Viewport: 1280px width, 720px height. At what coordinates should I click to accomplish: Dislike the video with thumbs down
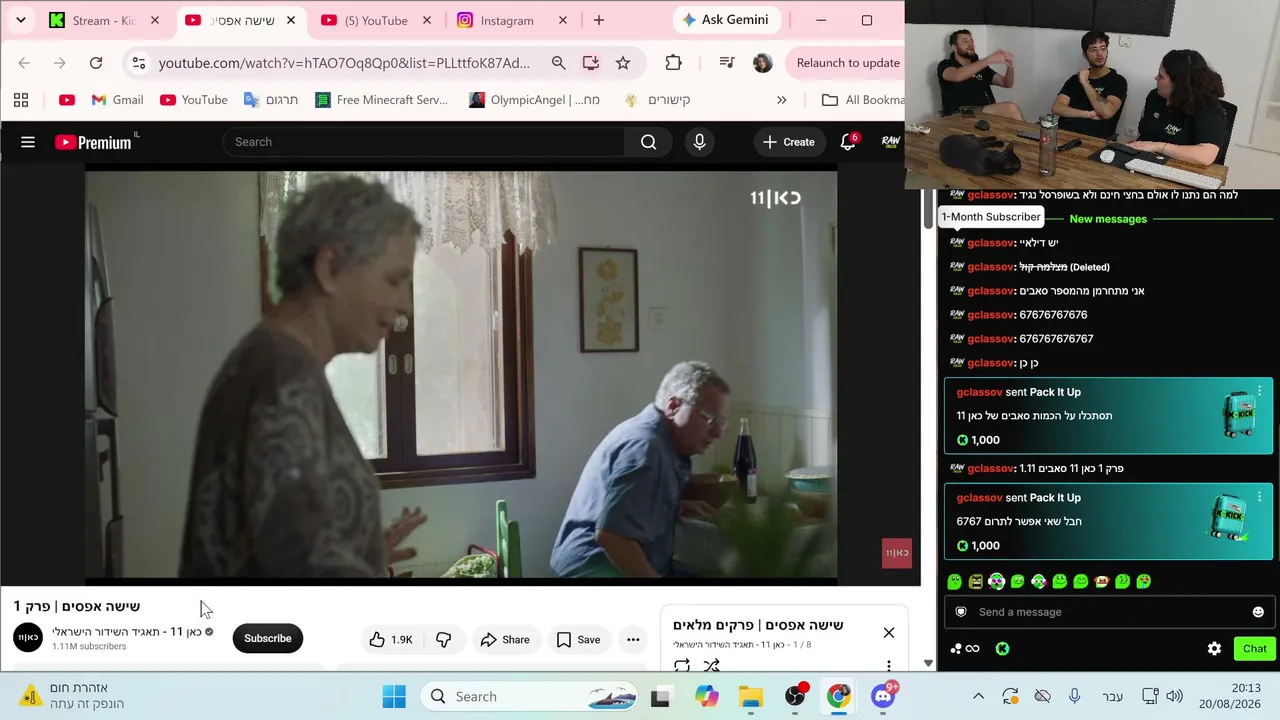click(443, 640)
